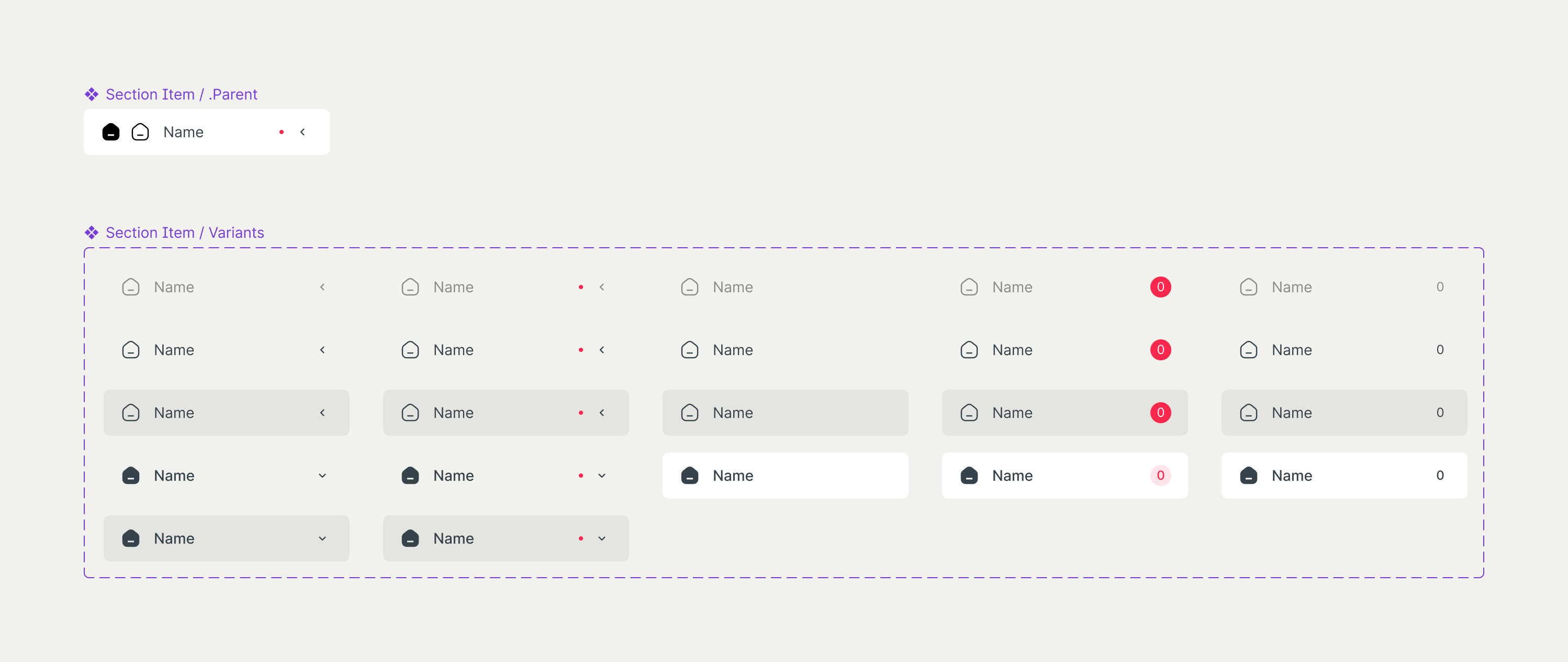Click outline home icon in Parent component

pyautogui.click(x=140, y=132)
